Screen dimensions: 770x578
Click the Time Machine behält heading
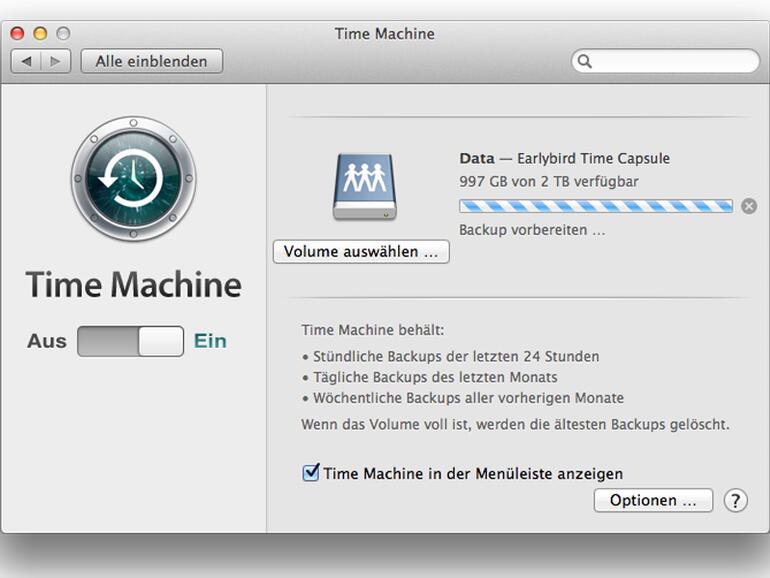[x=373, y=330]
